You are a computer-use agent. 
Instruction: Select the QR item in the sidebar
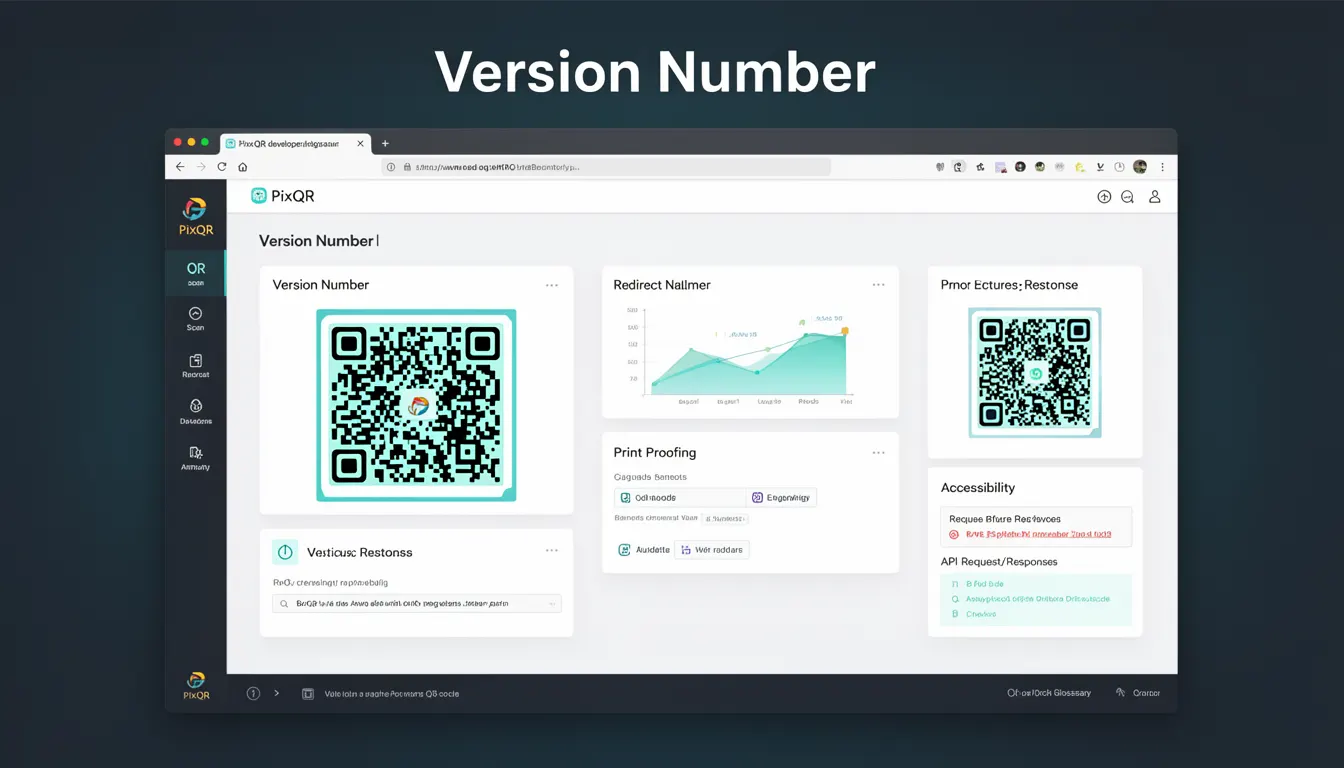(196, 273)
